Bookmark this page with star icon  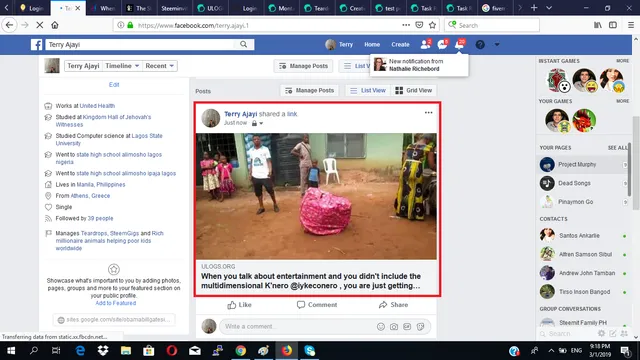point(432,25)
